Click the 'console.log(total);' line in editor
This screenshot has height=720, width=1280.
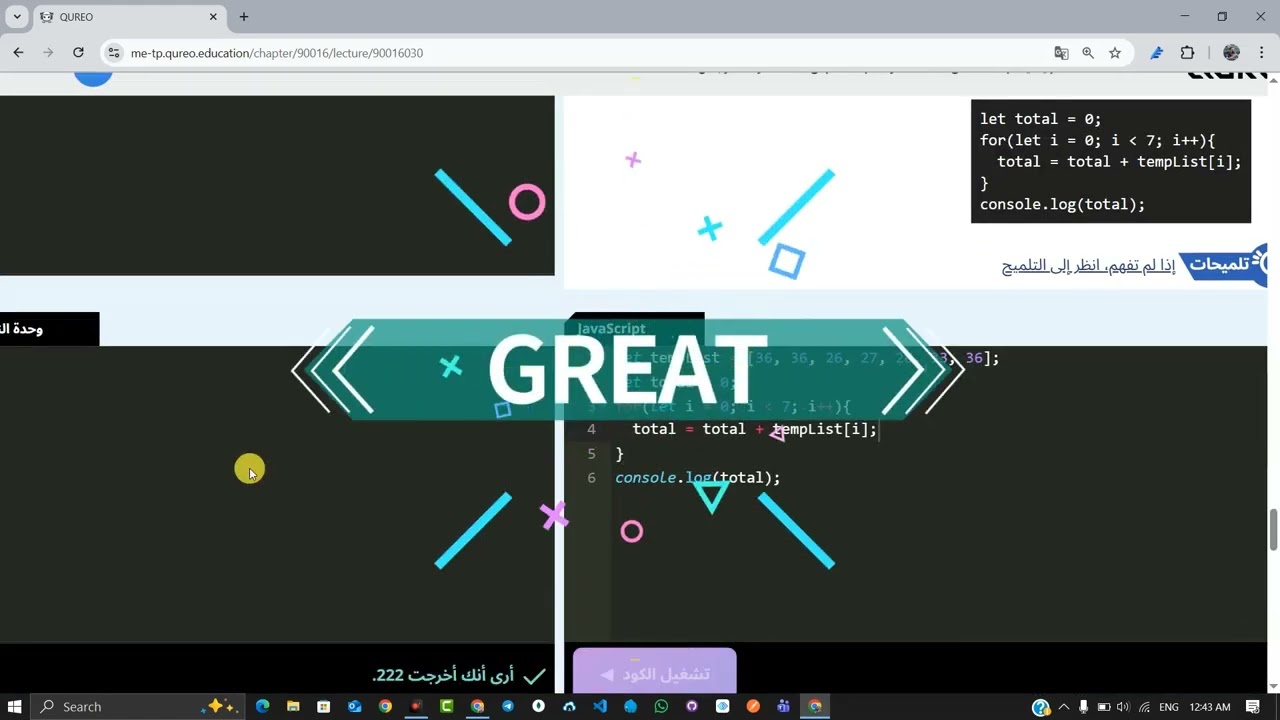[698, 478]
